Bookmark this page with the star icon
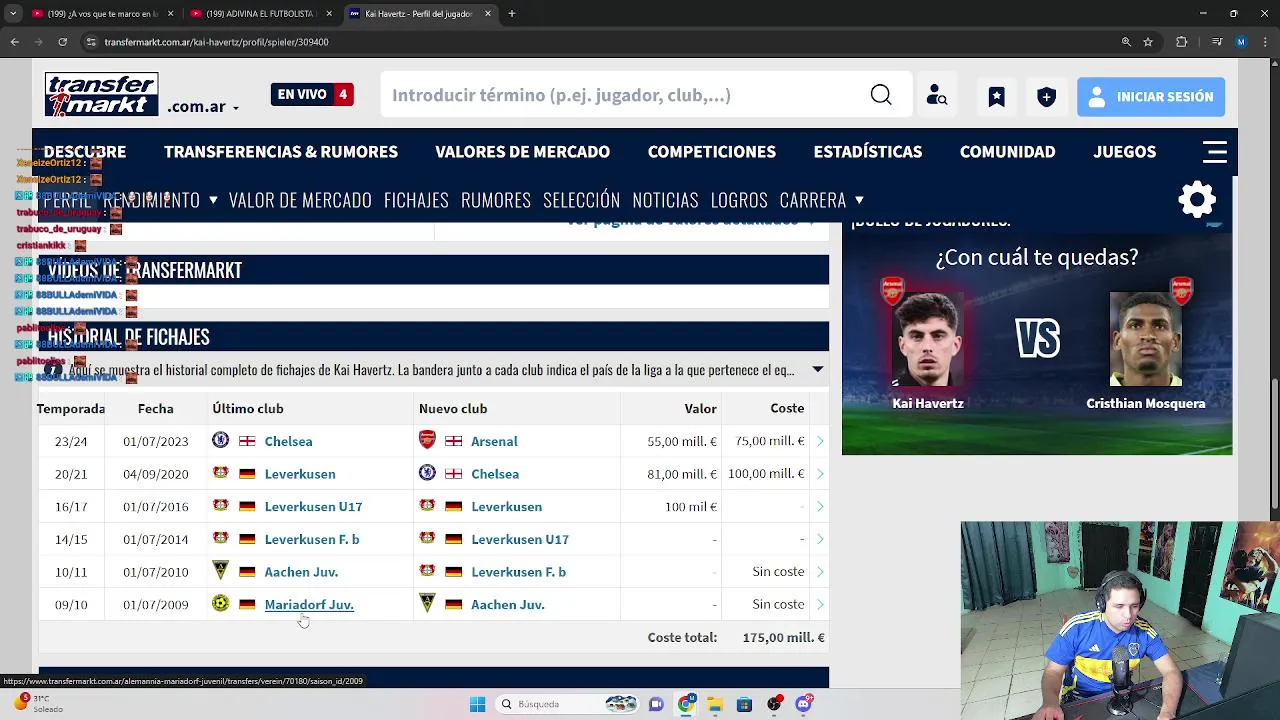Screen dimensions: 1280x720 [1148, 42]
